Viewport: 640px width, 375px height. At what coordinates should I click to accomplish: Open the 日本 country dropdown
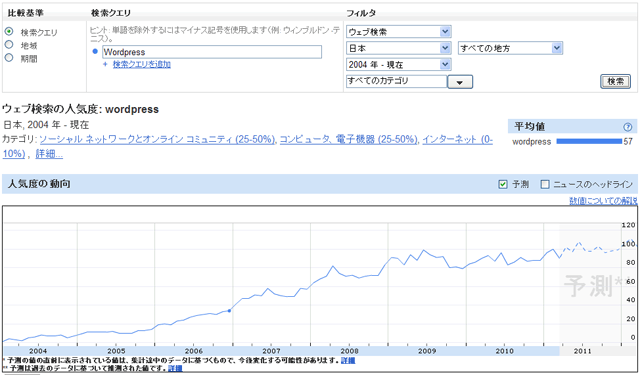click(398, 48)
